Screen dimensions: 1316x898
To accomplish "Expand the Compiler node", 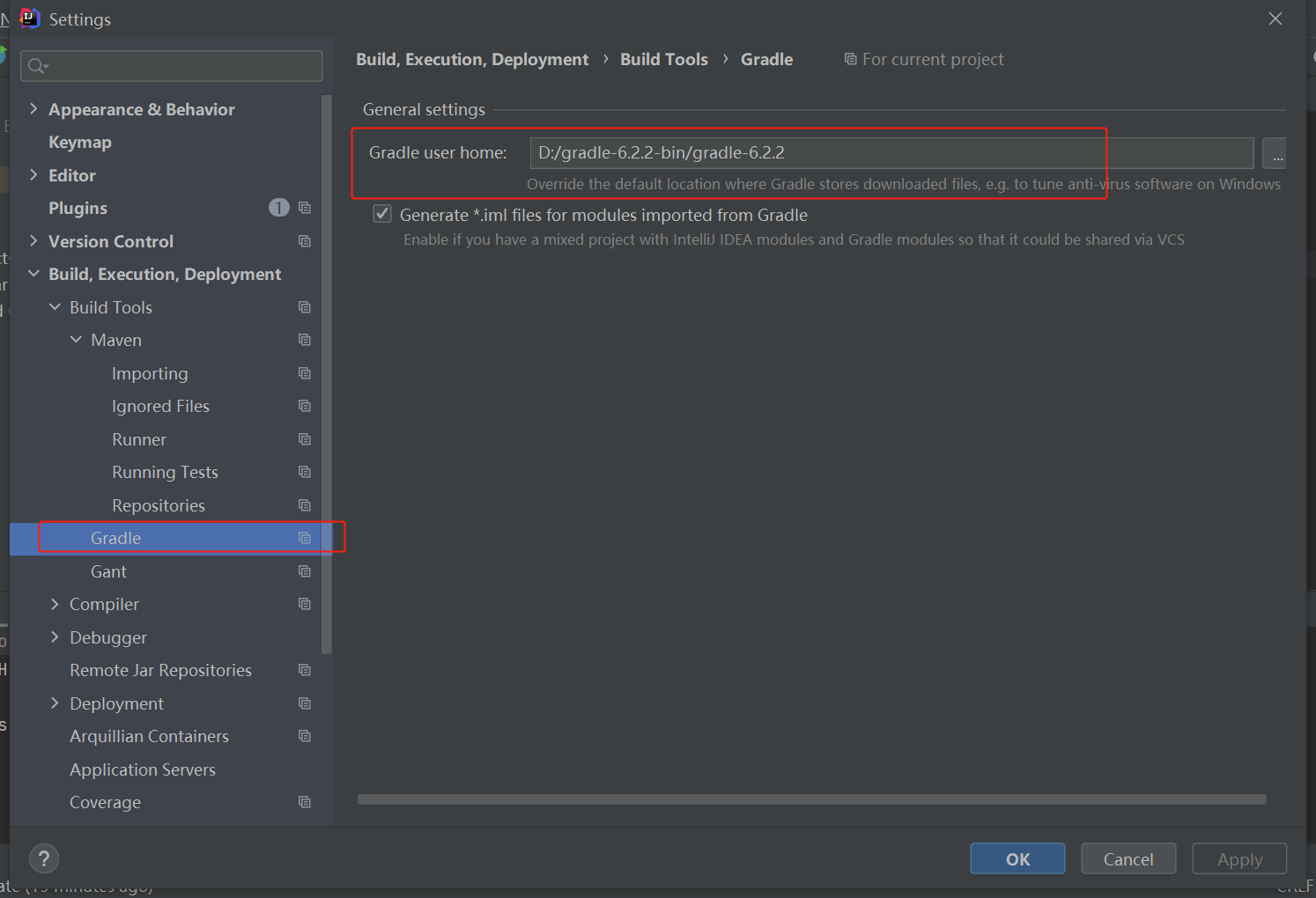I will point(55,604).
